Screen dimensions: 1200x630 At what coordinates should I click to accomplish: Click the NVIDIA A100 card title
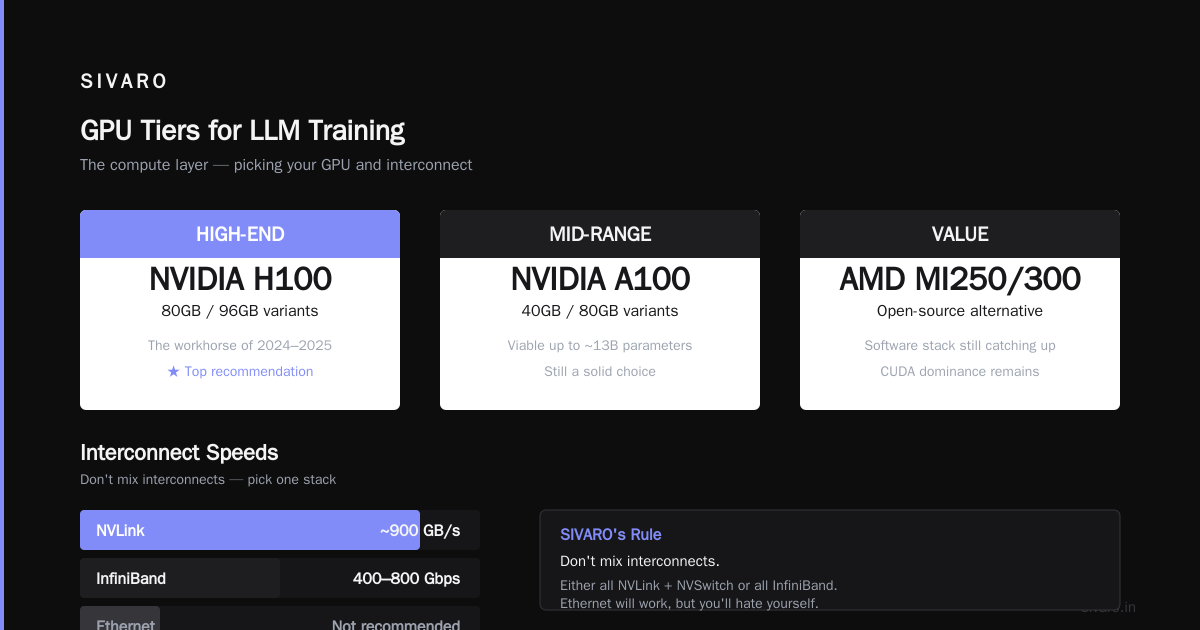pos(600,279)
